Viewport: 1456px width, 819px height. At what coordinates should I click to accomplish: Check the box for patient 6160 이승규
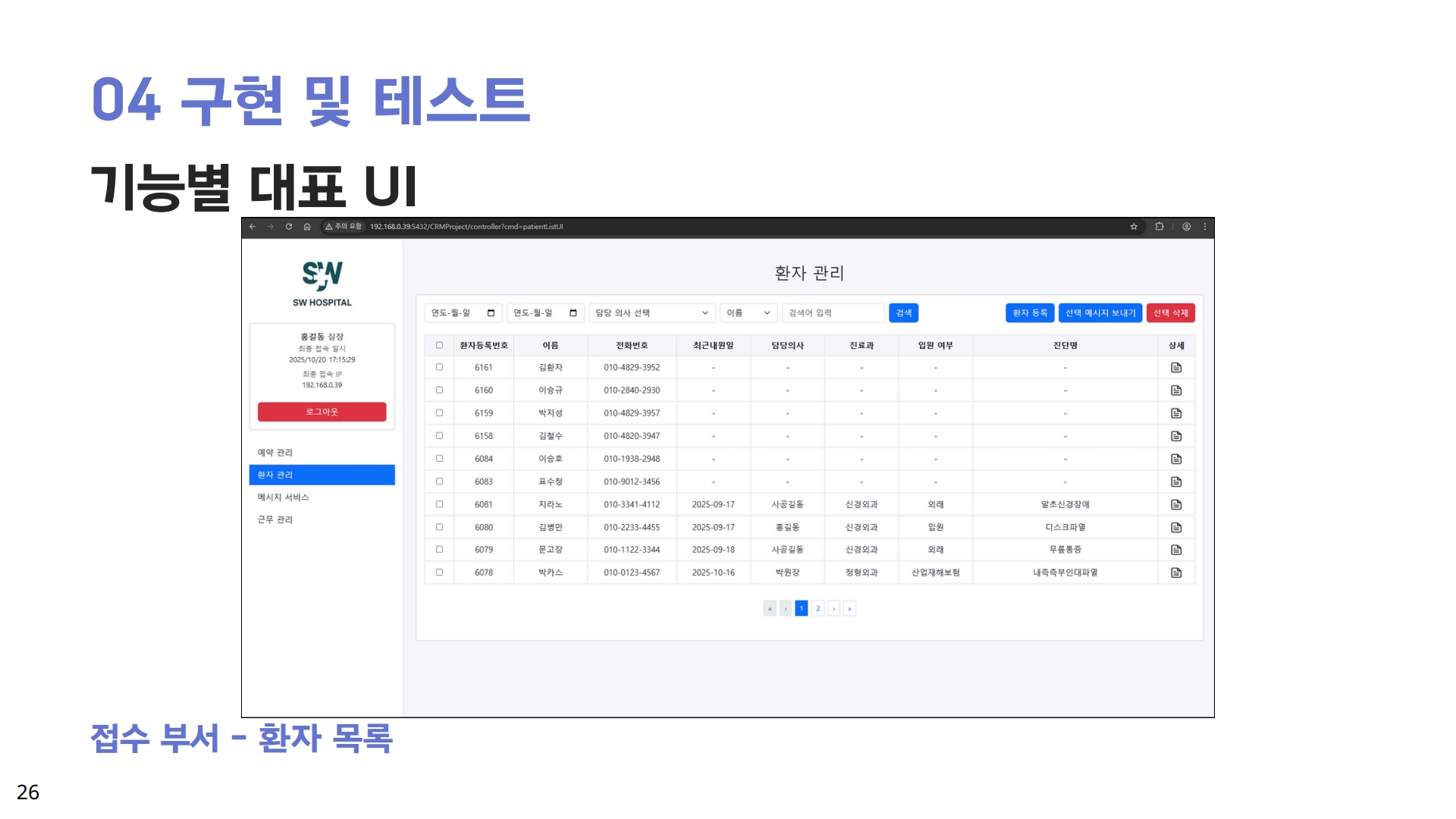(439, 390)
